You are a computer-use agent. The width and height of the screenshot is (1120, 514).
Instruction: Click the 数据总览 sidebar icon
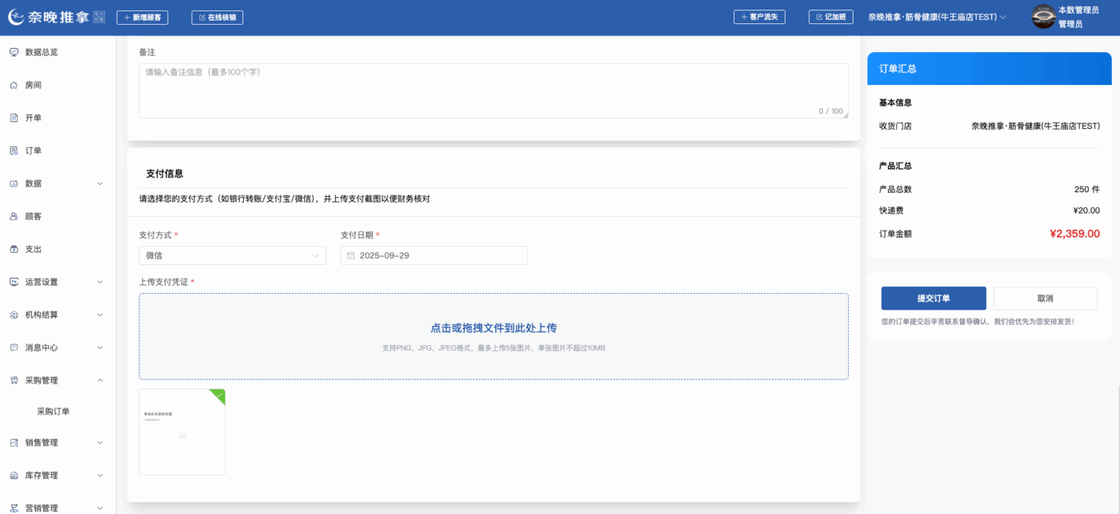14,52
